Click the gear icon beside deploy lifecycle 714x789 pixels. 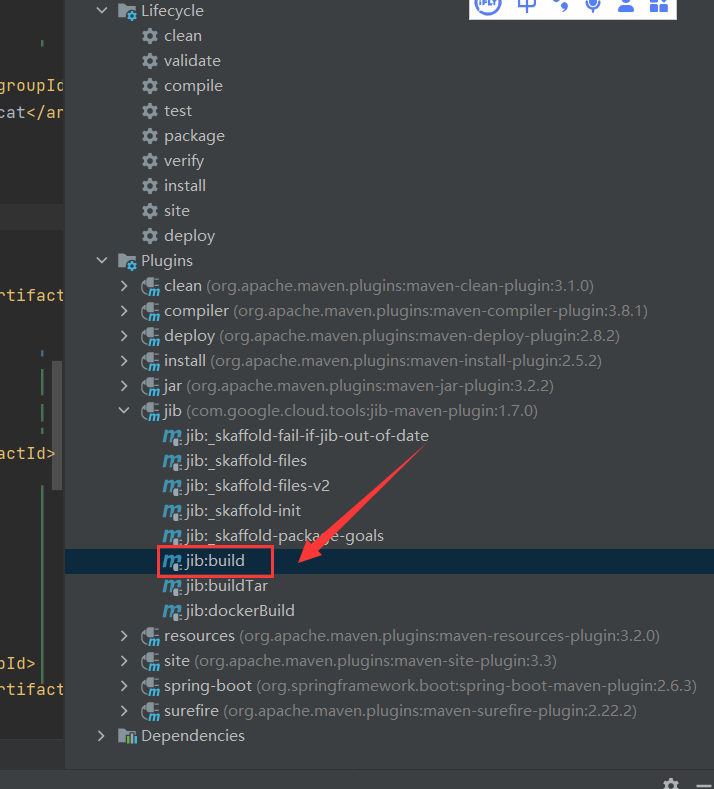(149, 236)
